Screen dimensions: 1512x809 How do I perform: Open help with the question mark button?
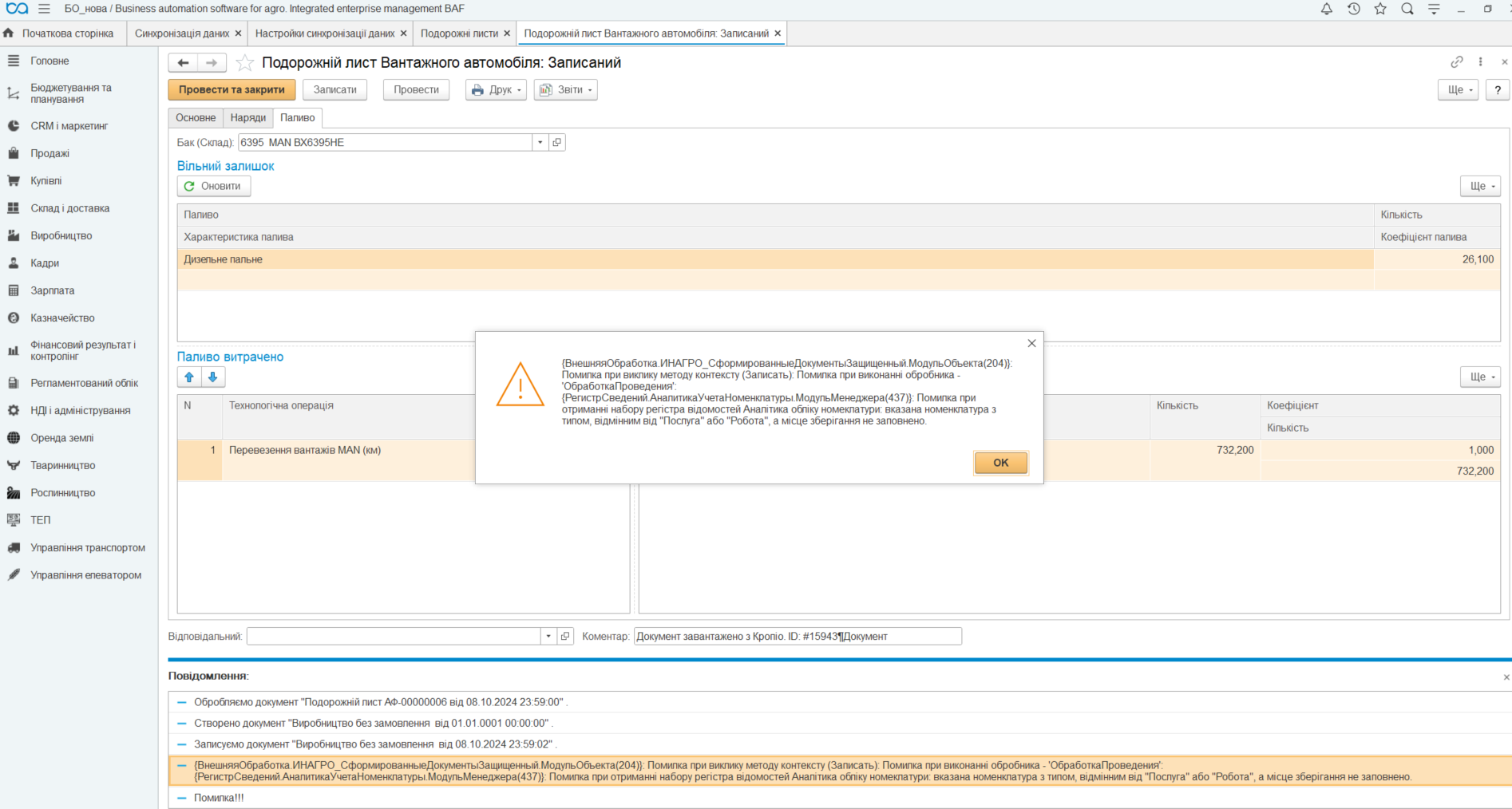(x=1498, y=89)
